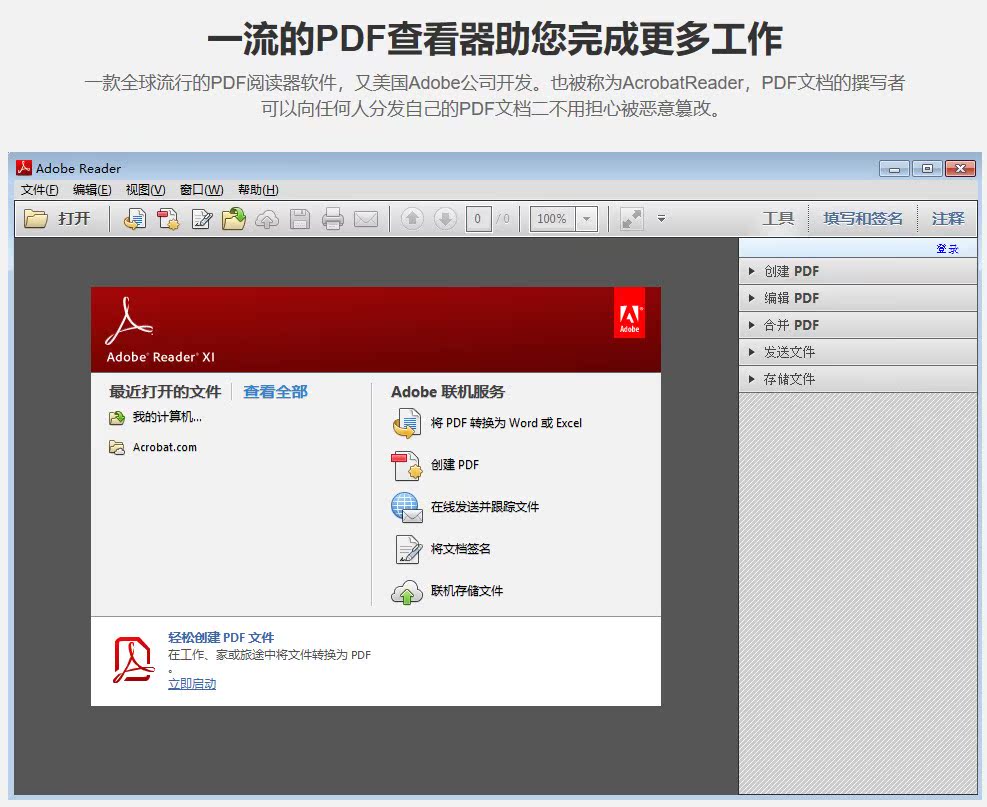The width and height of the screenshot is (987, 807).
Task: Click the 创建 PDF service icon
Action: click(406, 466)
